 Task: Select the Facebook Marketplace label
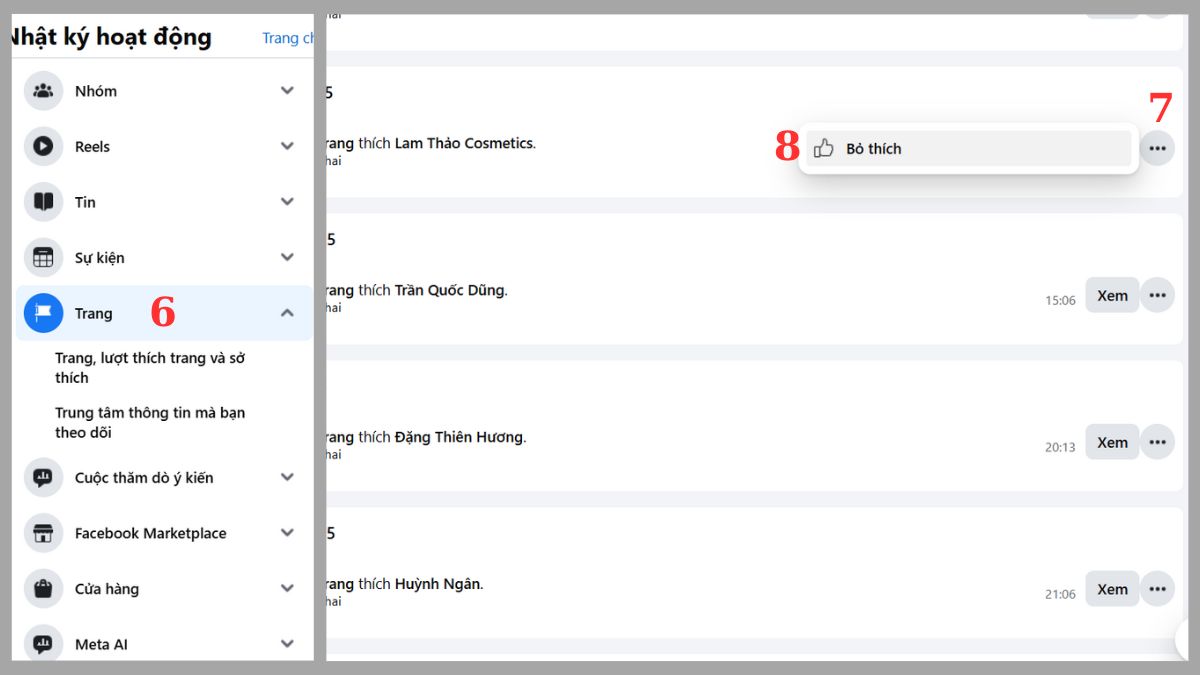[x=151, y=533]
